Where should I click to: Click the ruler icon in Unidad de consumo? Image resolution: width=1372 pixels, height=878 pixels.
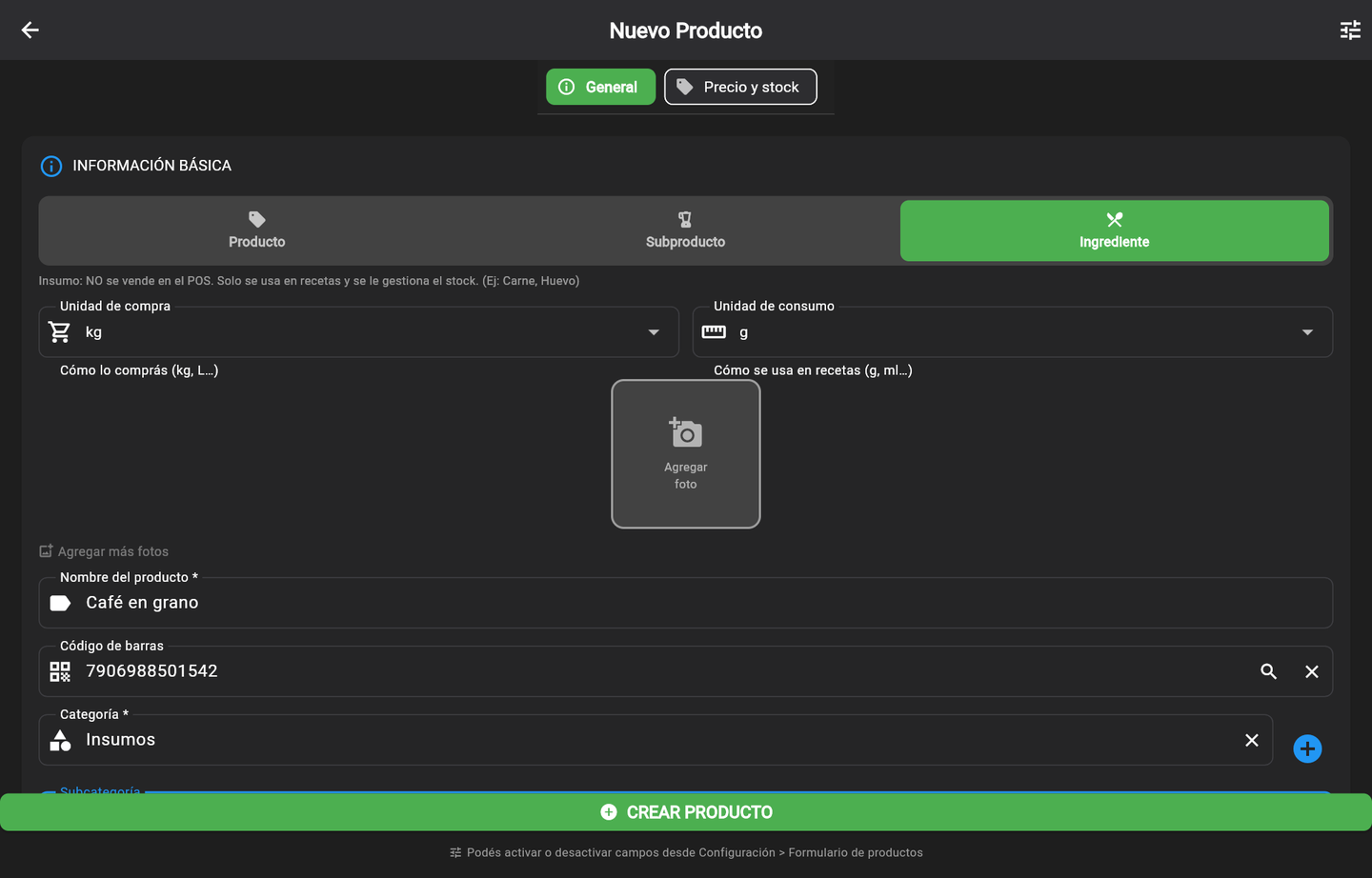click(x=714, y=331)
